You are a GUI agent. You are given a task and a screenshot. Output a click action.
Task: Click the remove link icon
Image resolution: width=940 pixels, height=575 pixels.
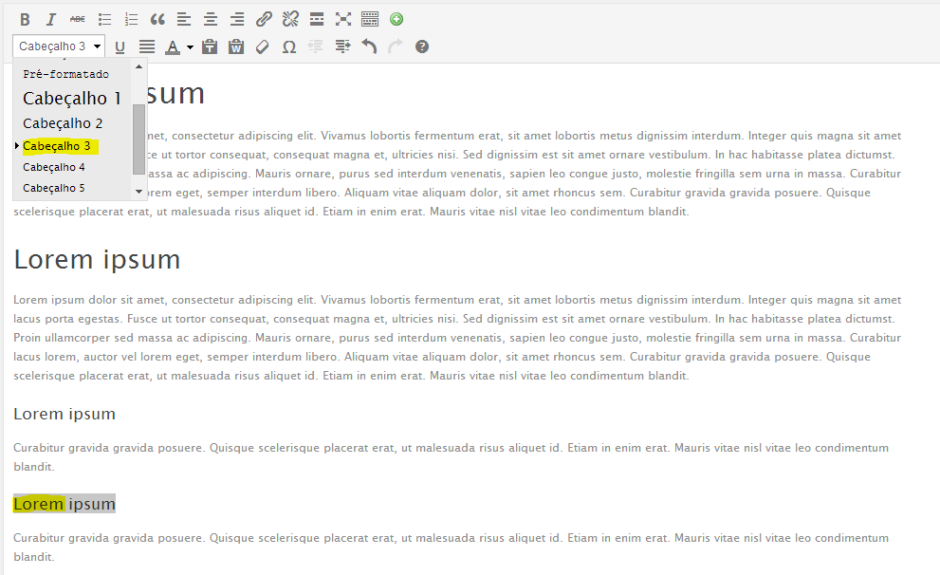click(x=291, y=19)
